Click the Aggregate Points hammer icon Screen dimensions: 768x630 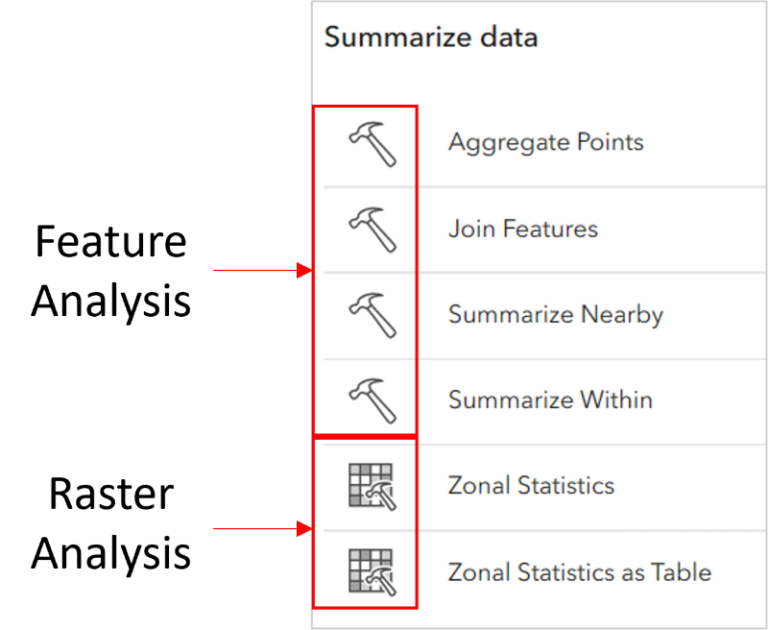[373, 144]
